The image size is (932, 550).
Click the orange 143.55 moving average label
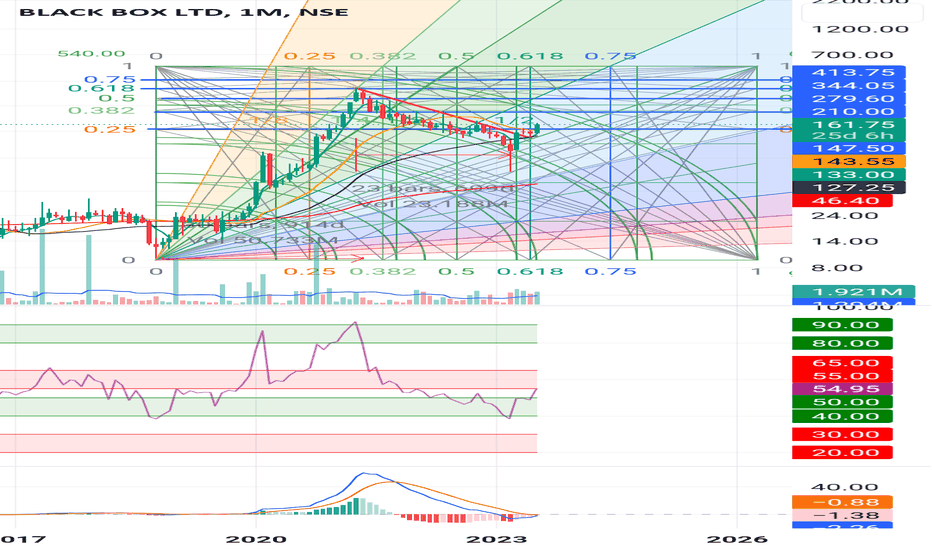[x=848, y=162]
